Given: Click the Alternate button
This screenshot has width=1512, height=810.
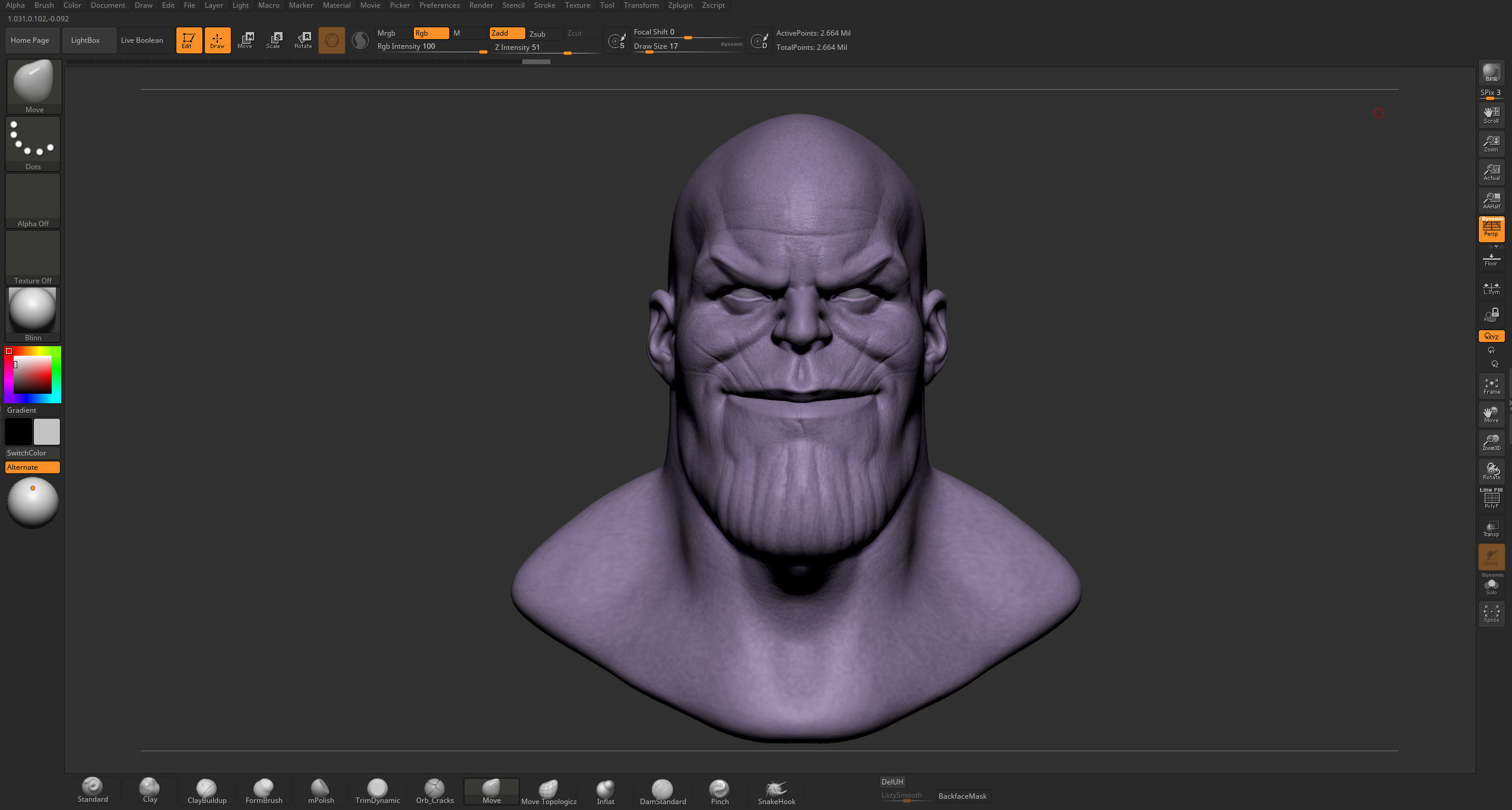Looking at the screenshot, I should [33, 467].
